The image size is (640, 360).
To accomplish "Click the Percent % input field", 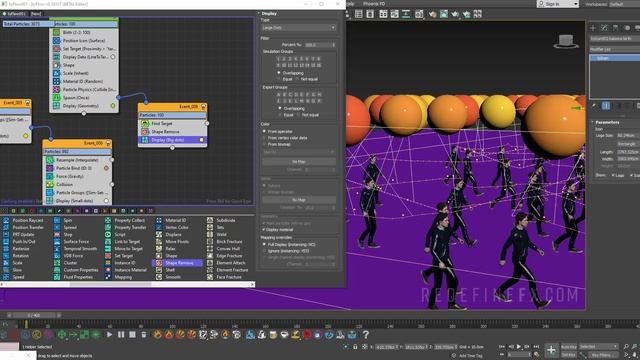I will [320, 44].
